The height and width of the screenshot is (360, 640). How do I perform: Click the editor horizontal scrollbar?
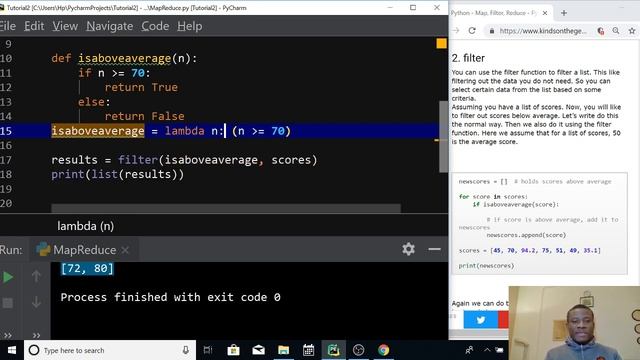tap(226, 208)
